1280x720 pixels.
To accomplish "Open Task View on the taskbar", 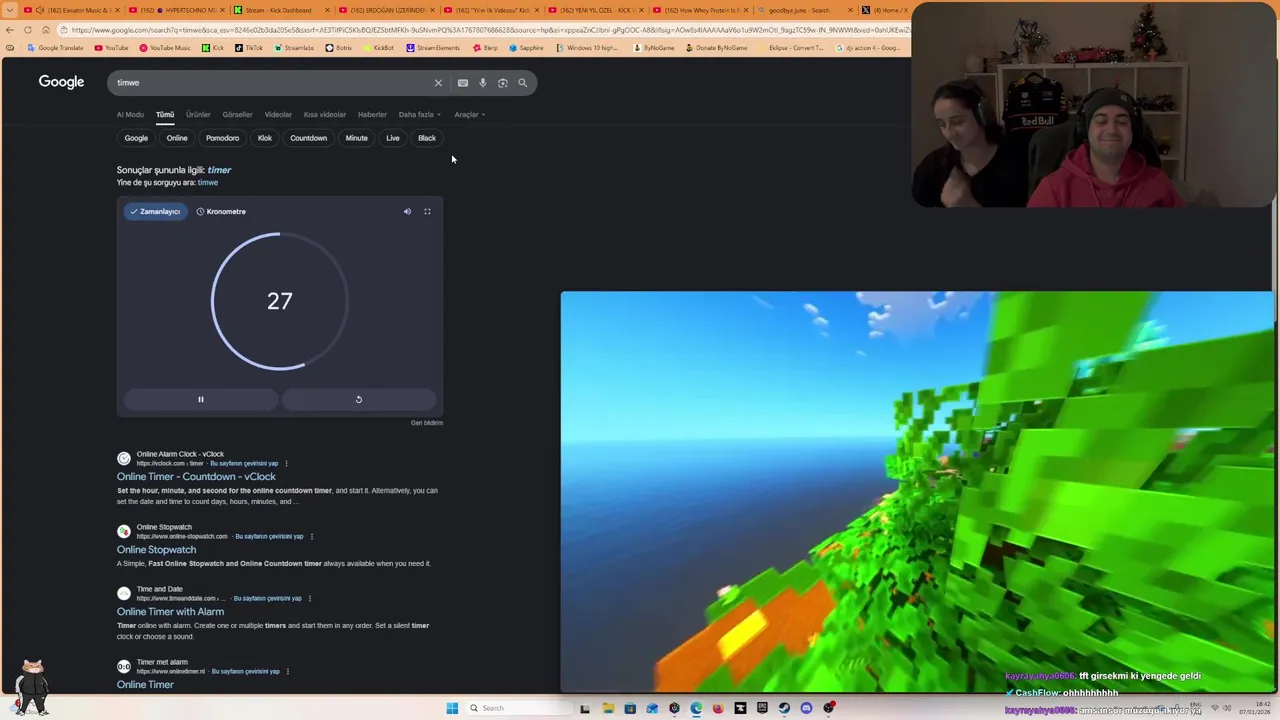I will (x=585, y=708).
